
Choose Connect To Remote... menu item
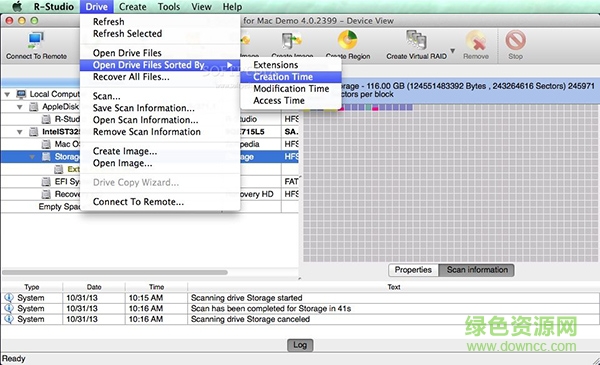click(160, 202)
